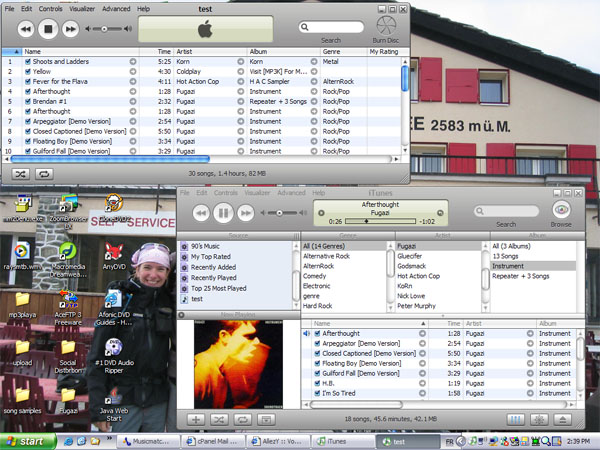Image resolution: width=600 pixels, height=450 pixels.
Task: Sort by Name column in iTunes list
Action: pyautogui.click(x=369, y=324)
